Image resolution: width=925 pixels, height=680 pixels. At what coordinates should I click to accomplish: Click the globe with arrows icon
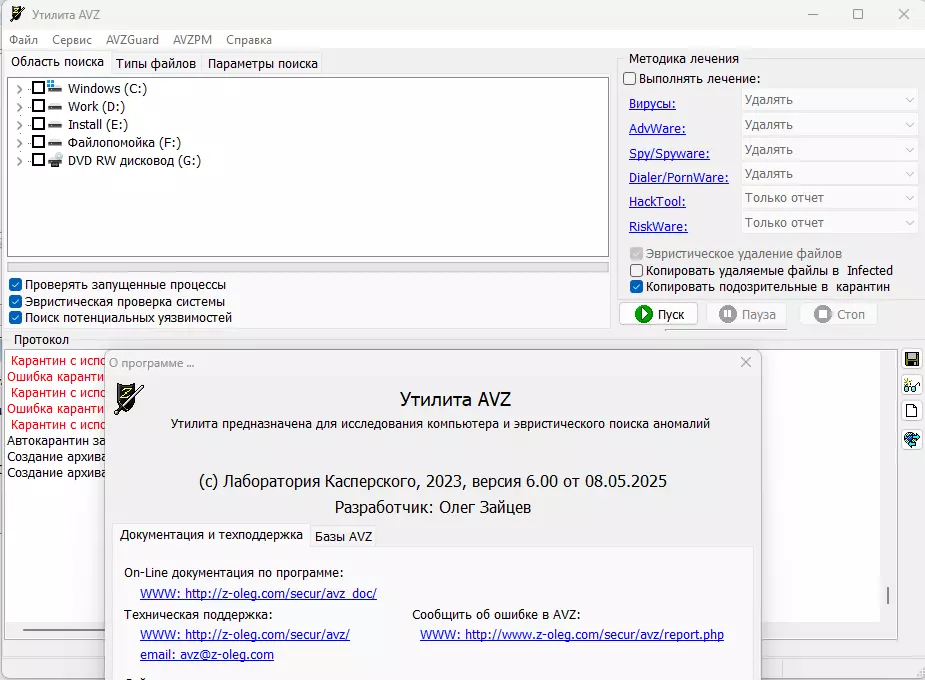point(911,439)
